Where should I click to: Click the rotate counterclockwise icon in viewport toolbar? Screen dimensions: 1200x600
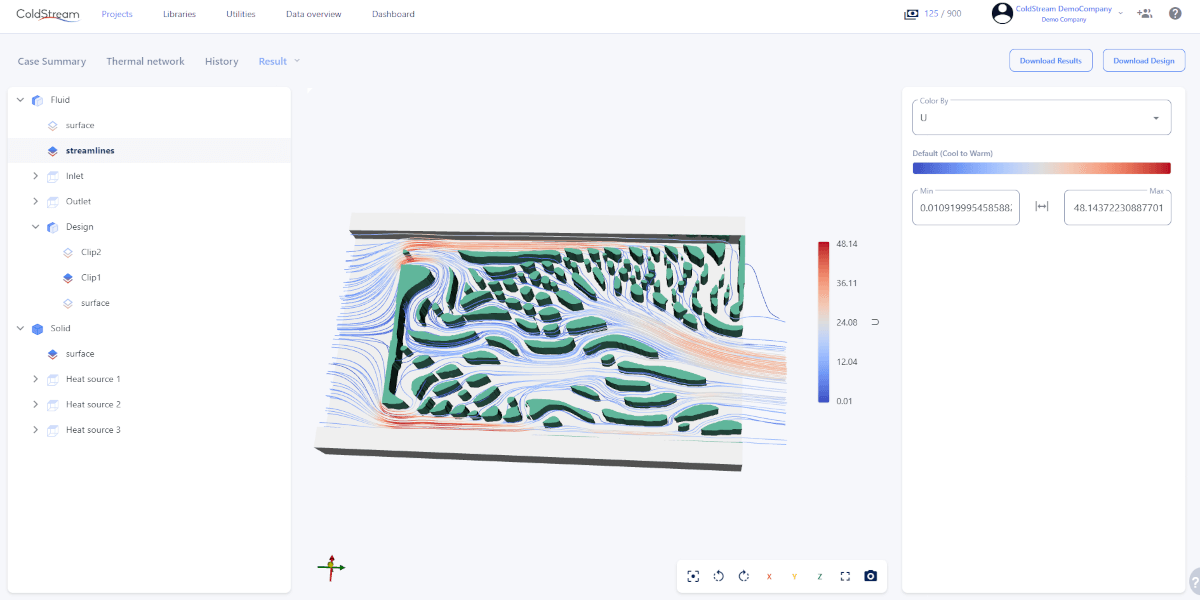718,576
